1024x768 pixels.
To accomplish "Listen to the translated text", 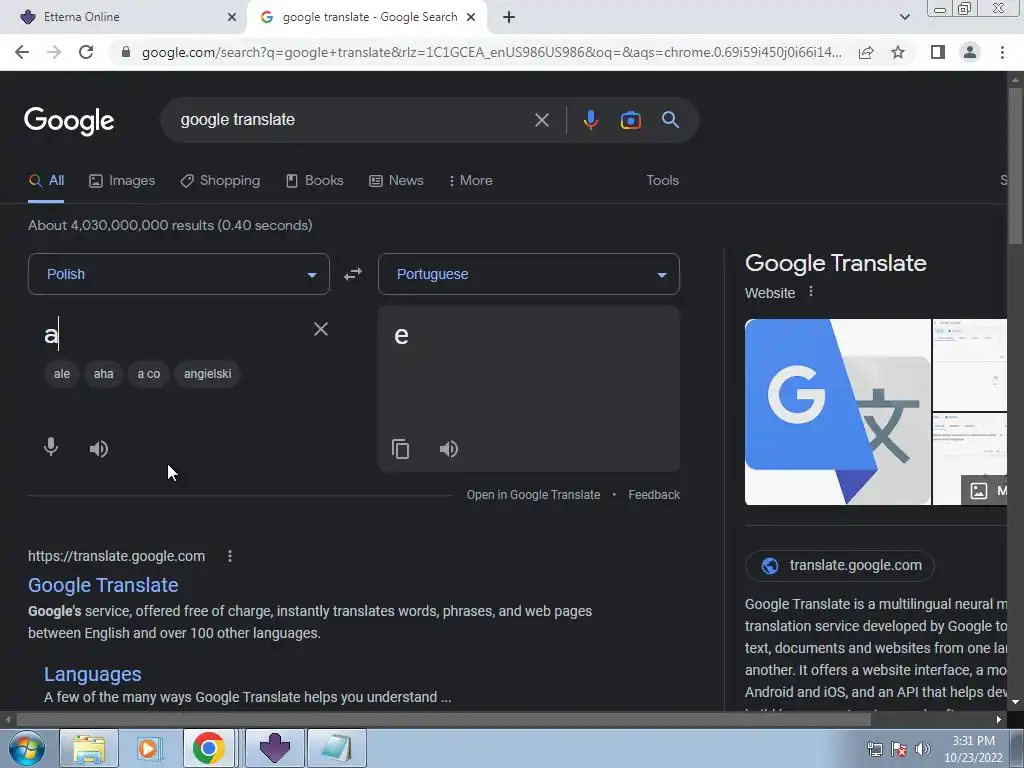I will tap(449, 449).
